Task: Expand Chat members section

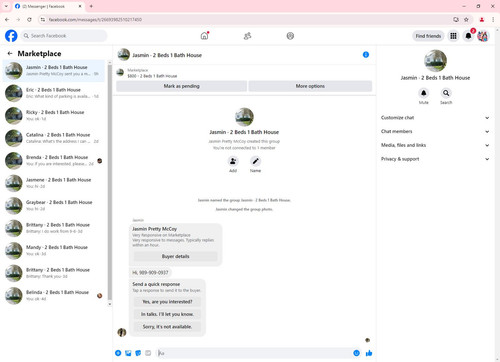Action: click(435, 131)
